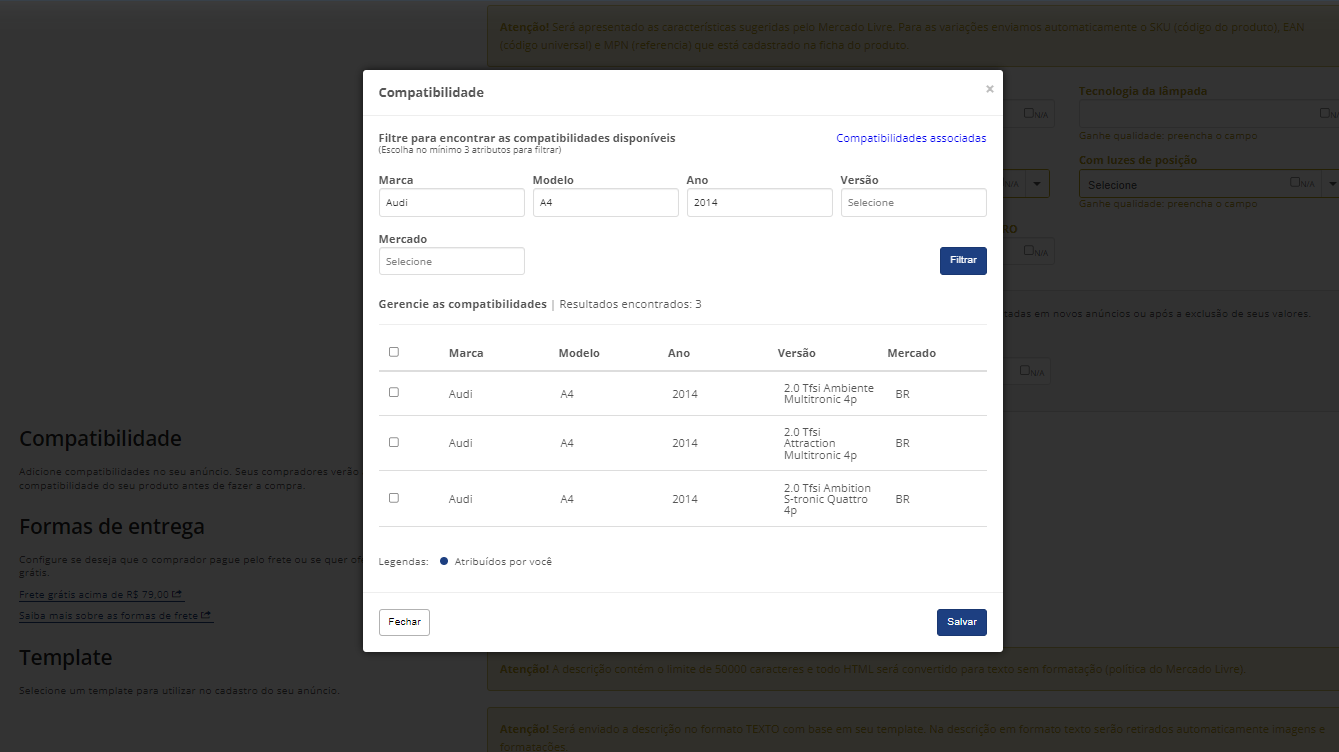Open 'Saiba mais sobre as formas de frete' link
The image size is (1339, 752).
coord(115,616)
